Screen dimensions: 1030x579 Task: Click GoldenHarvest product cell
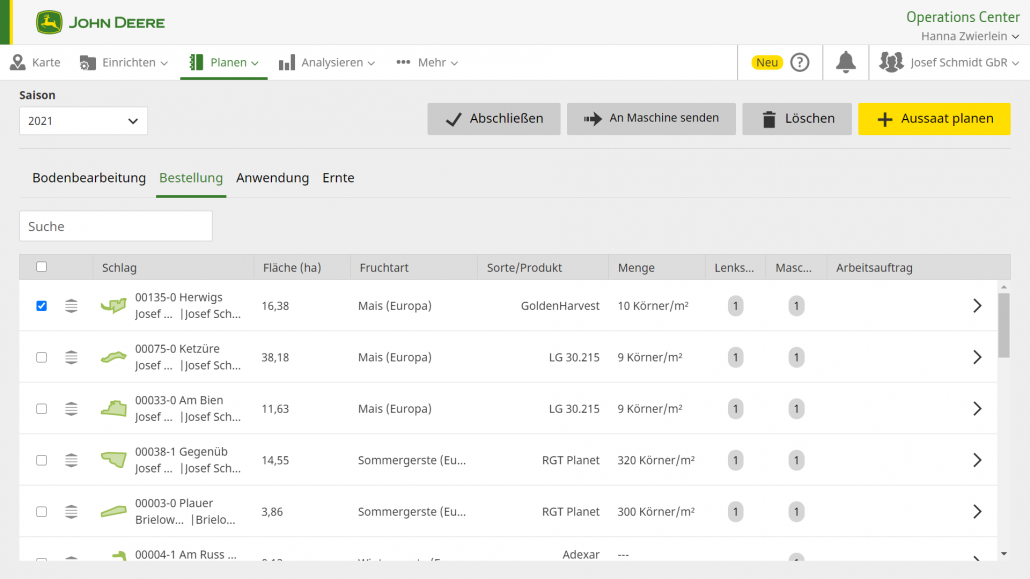[560, 306]
